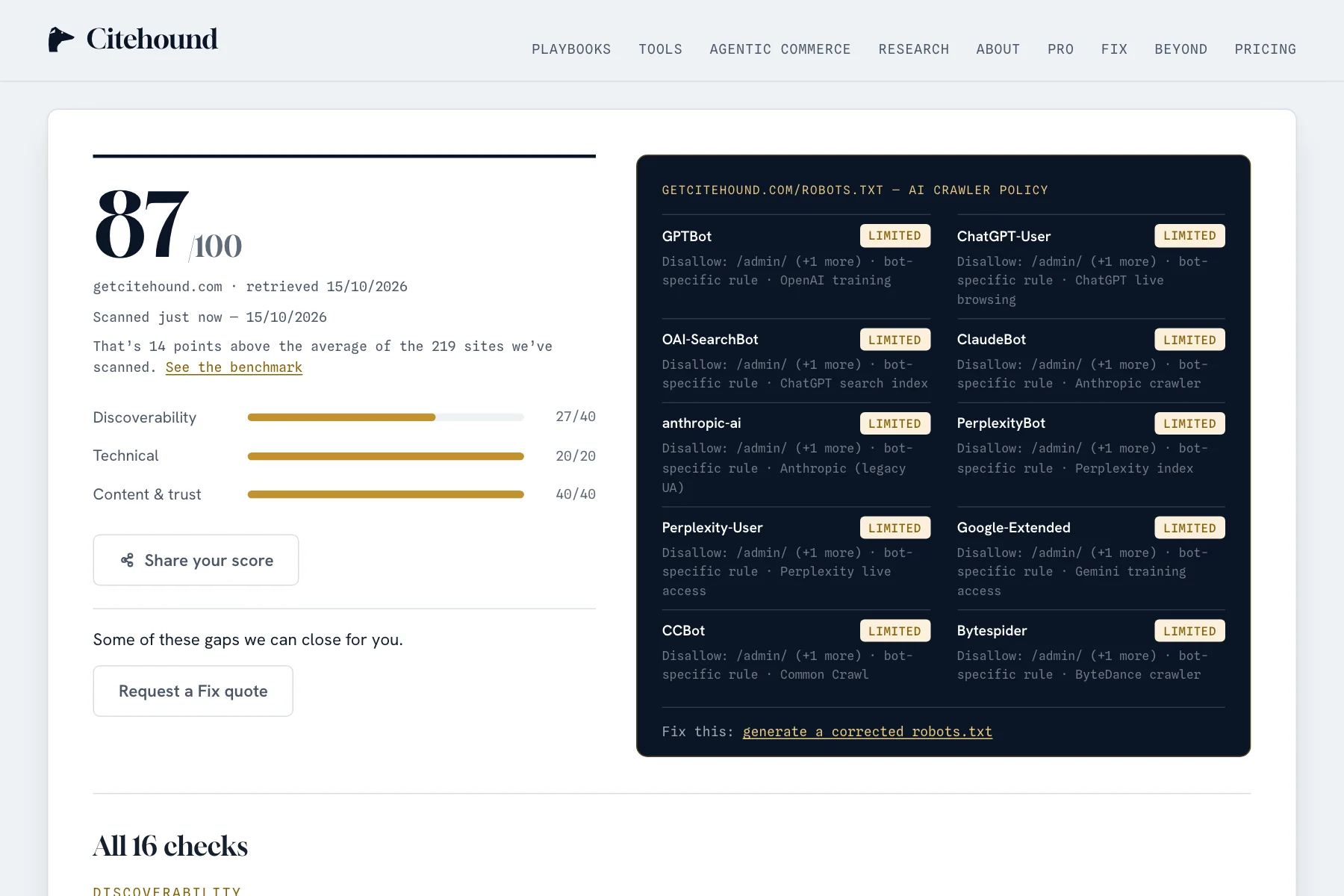The image size is (1344, 896).
Task: Click 'getcitehound.com · retrieved 15/10/2026' line
Action: (x=250, y=287)
